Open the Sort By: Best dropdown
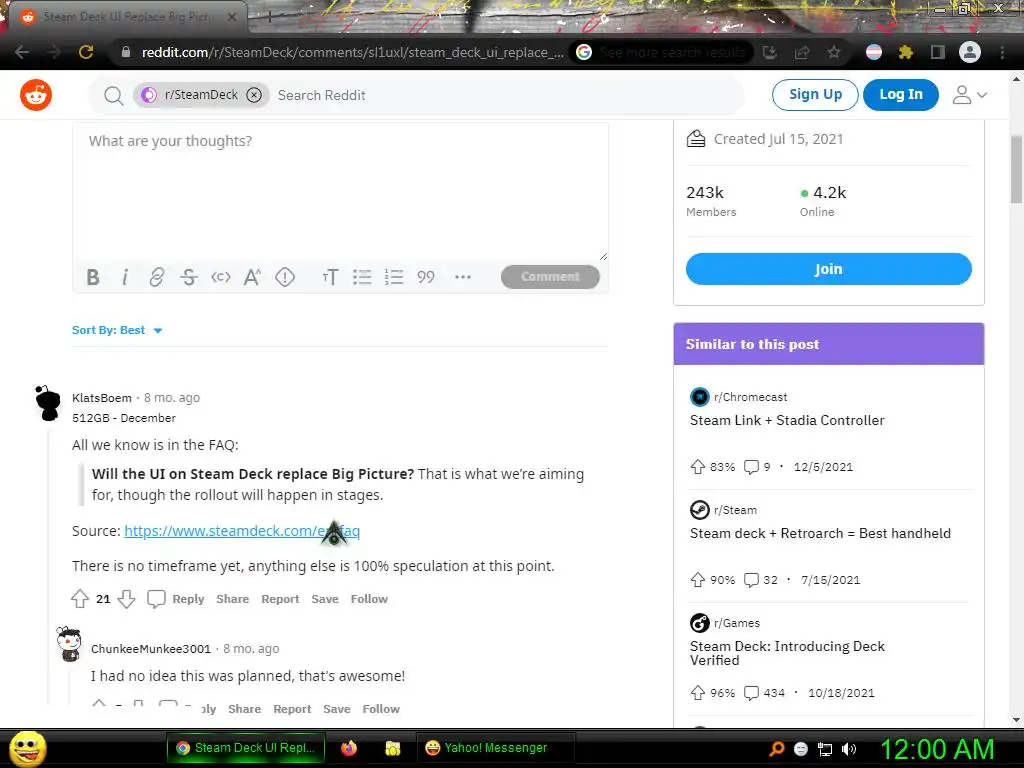This screenshot has height=768, width=1024. (x=117, y=330)
